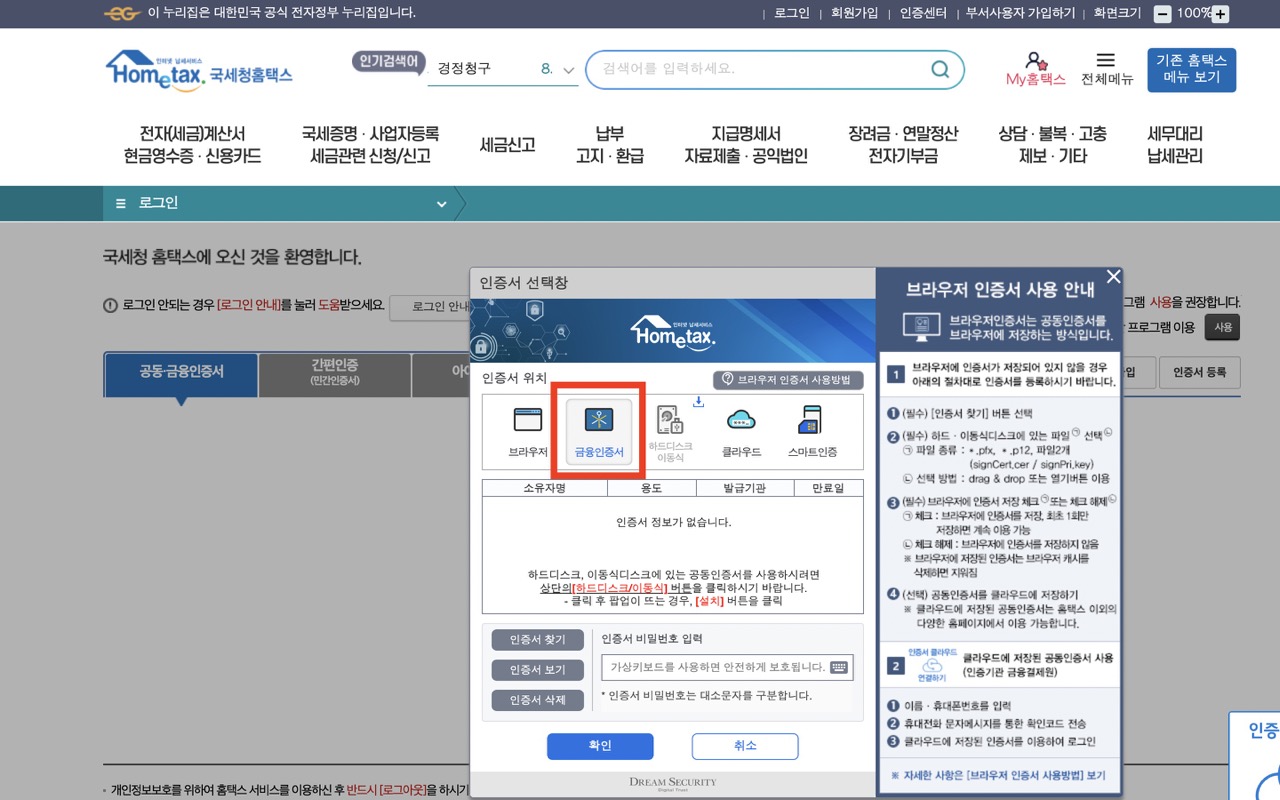Click the 인증센터 link
1280x800 pixels.
(923, 13)
